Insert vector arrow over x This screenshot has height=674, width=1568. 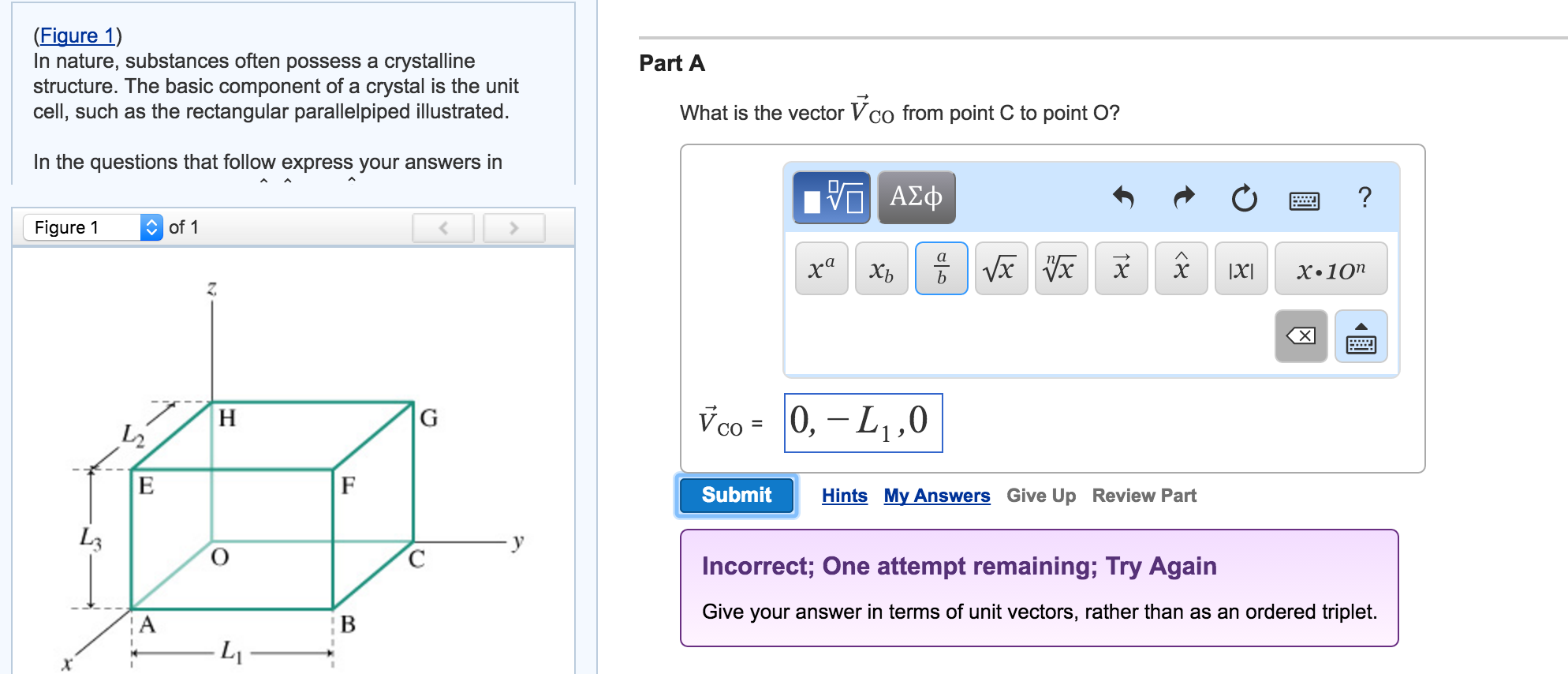click(1121, 268)
